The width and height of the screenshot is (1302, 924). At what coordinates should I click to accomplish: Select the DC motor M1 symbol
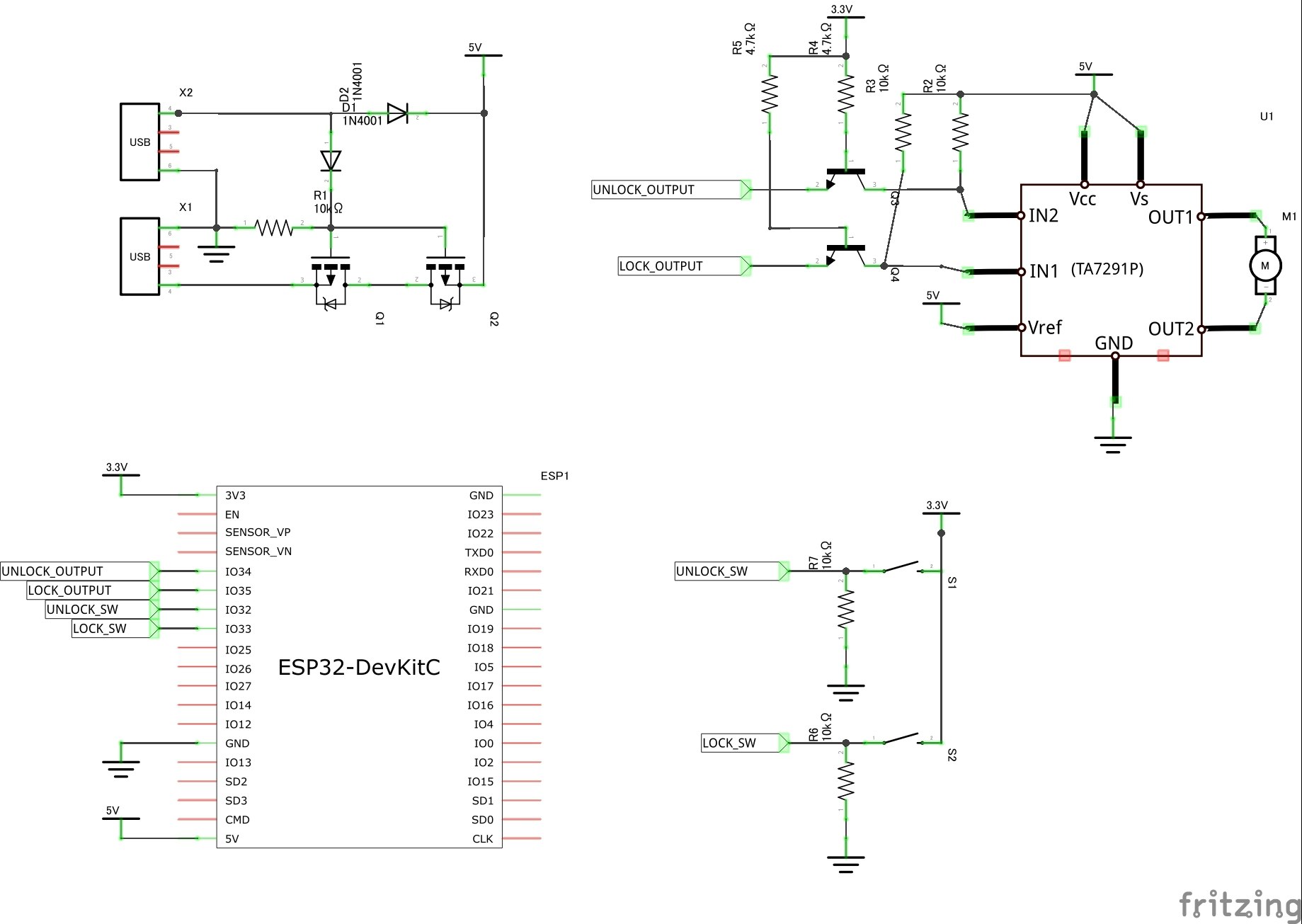(1265, 266)
